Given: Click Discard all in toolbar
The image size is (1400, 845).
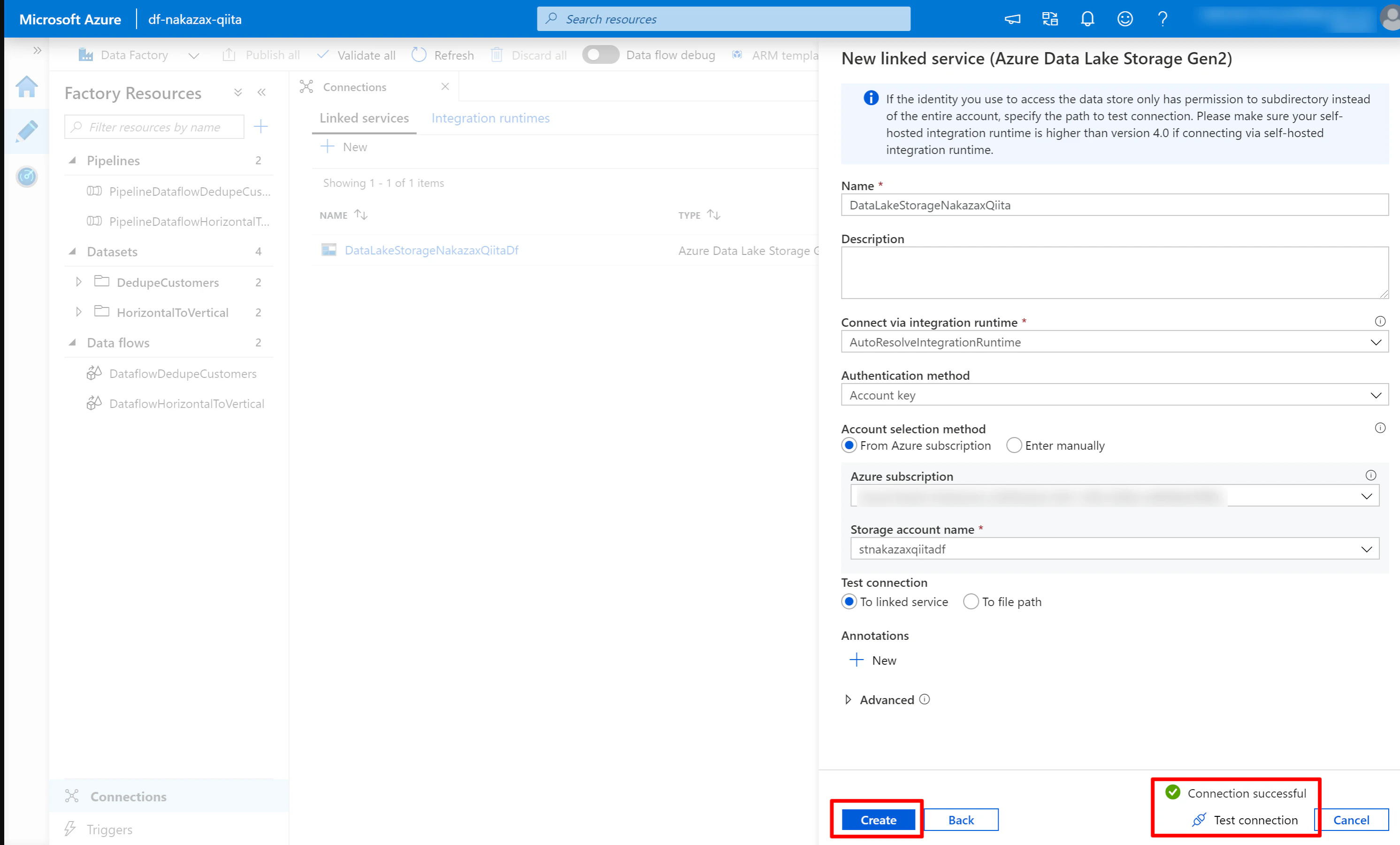Looking at the screenshot, I should point(528,55).
